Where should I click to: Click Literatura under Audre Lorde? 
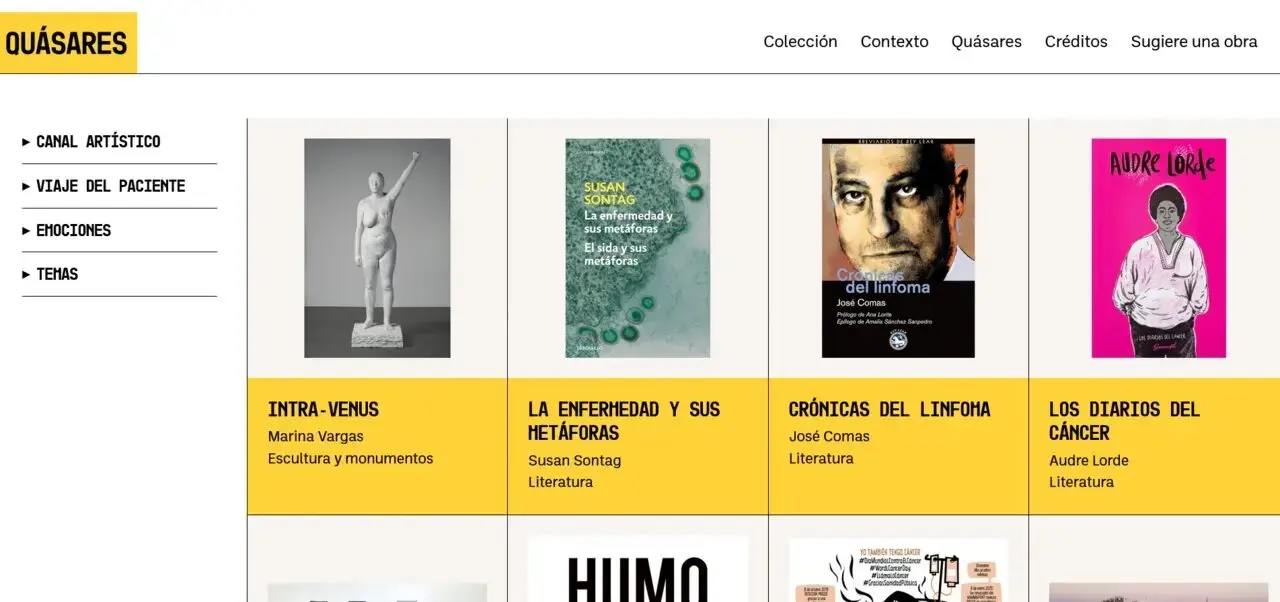click(x=1081, y=482)
